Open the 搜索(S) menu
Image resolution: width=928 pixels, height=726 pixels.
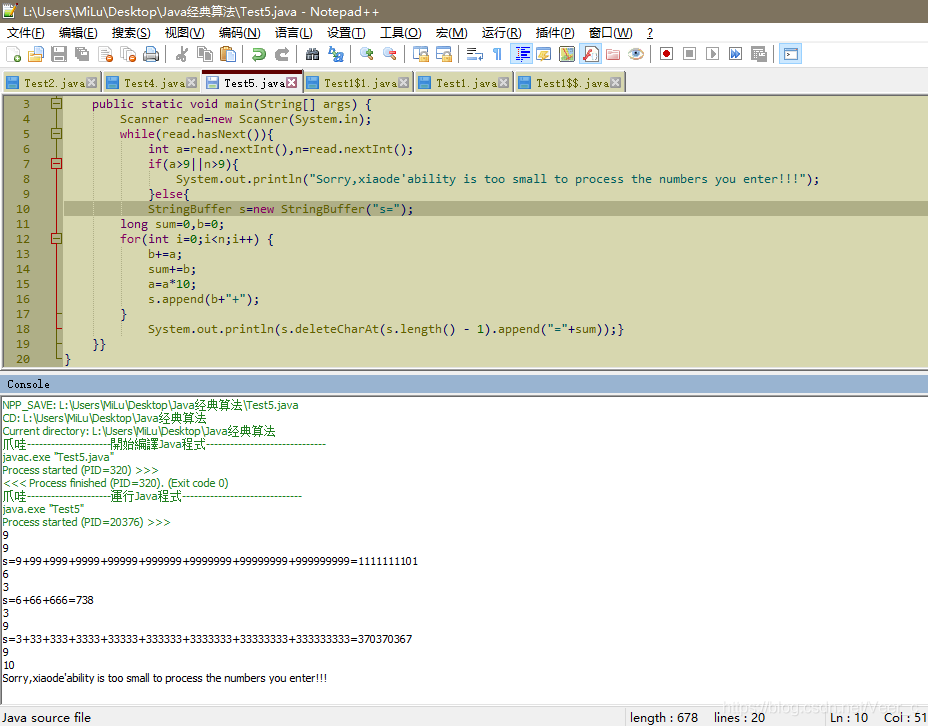click(131, 33)
